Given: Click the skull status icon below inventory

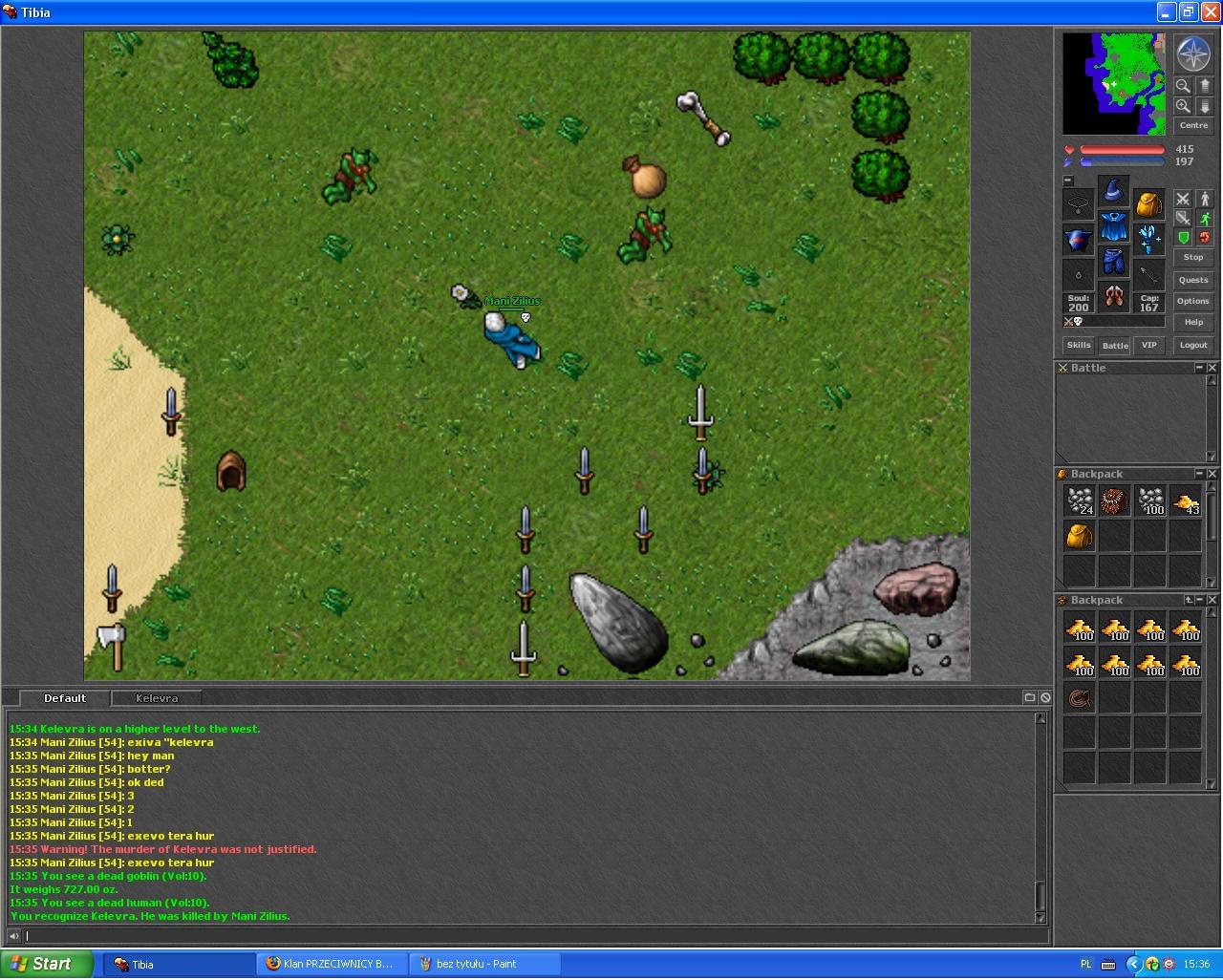Looking at the screenshot, I should [x=1077, y=322].
